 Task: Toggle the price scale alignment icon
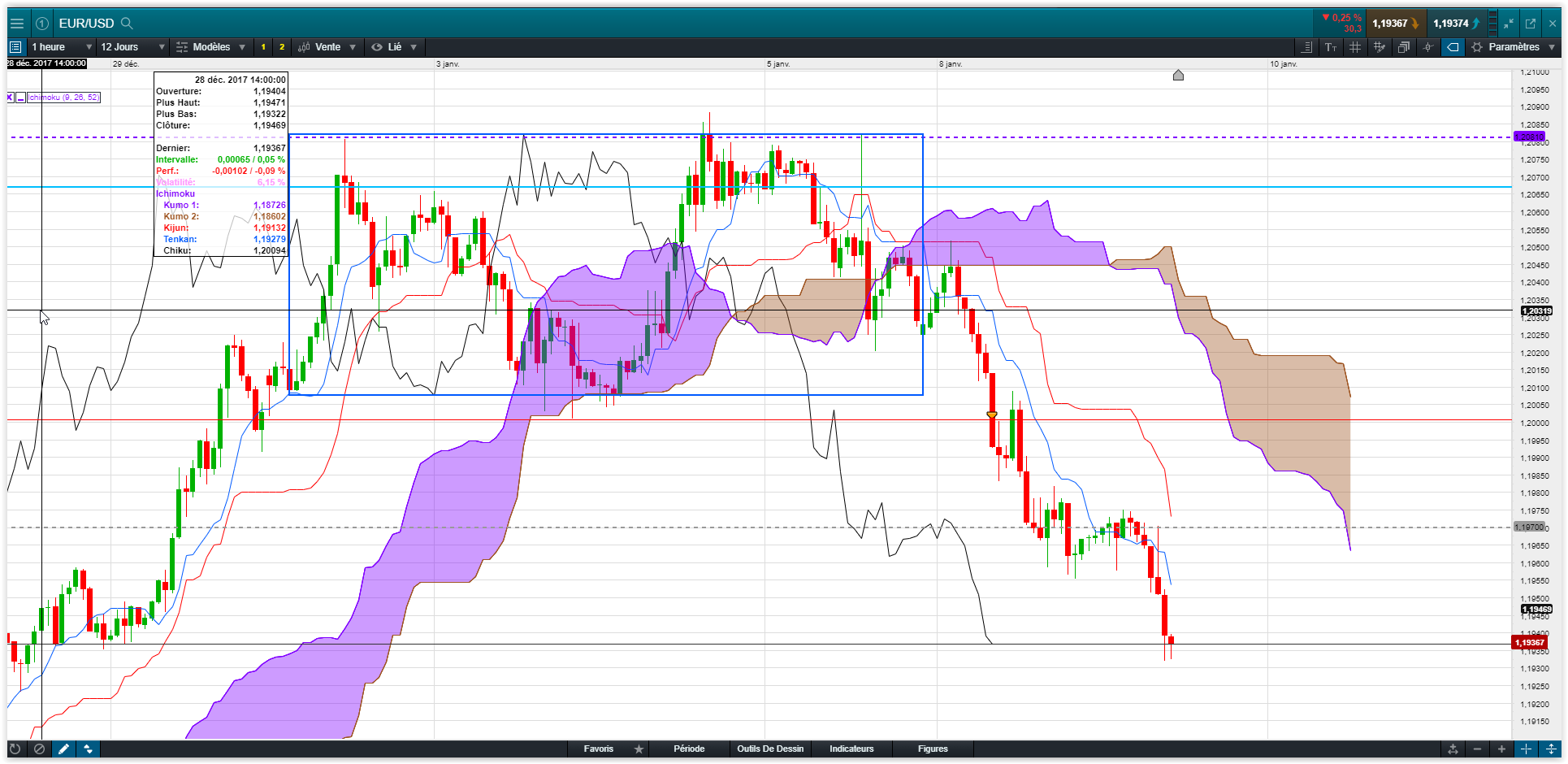click(1306, 47)
